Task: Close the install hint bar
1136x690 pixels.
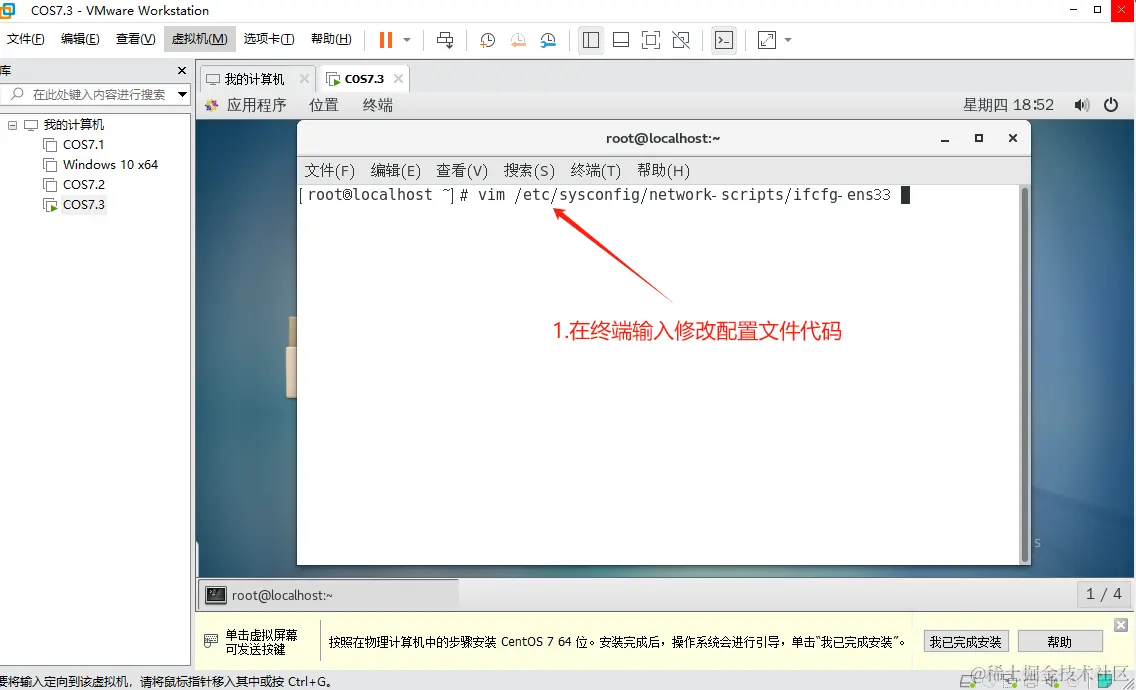Action: click(x=1121, y=625)
